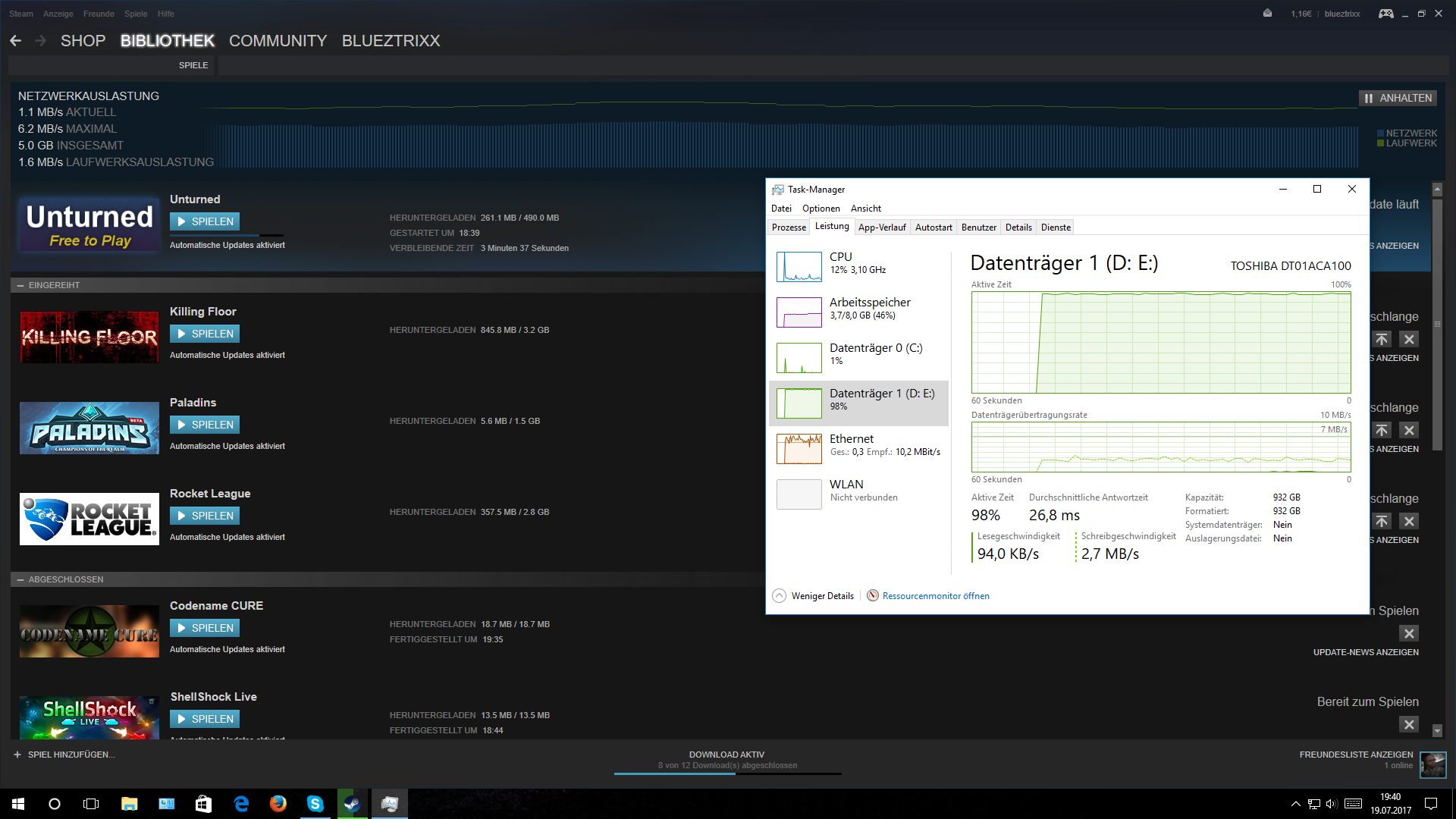Switch to Prozesse tab in Task-Manager
This screenshot has height=819, width=1456.
coord(789,227)
